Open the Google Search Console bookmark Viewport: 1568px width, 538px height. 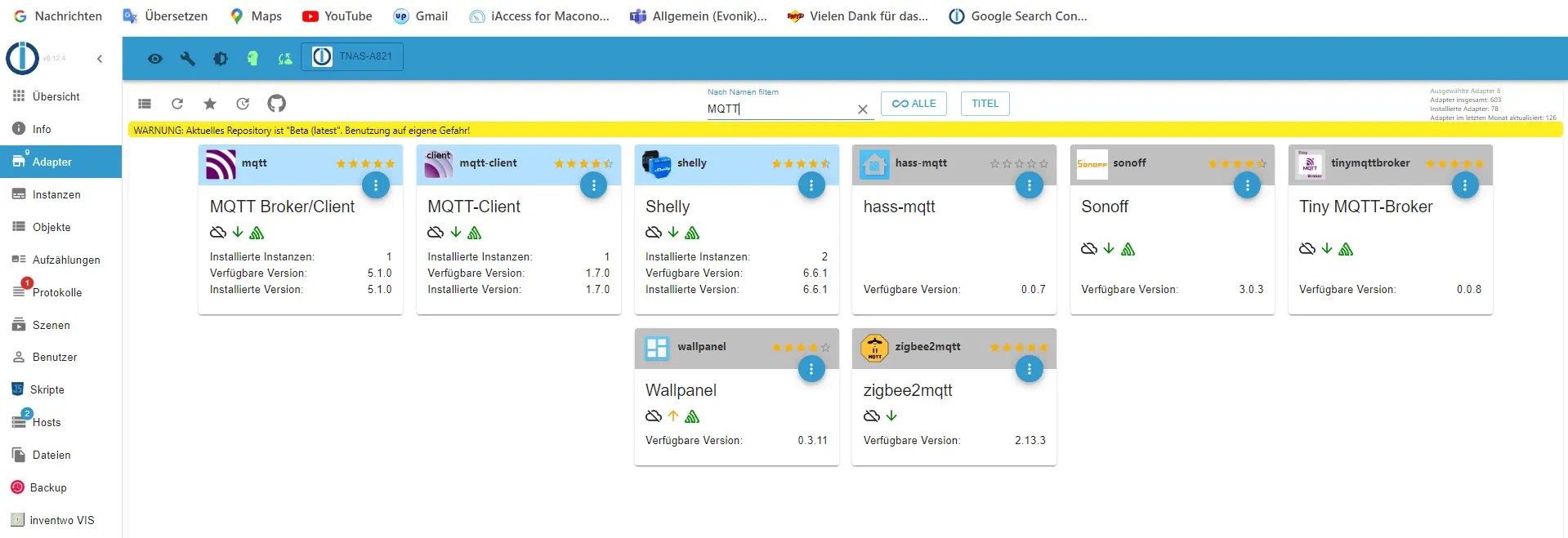coord(1018,16)
